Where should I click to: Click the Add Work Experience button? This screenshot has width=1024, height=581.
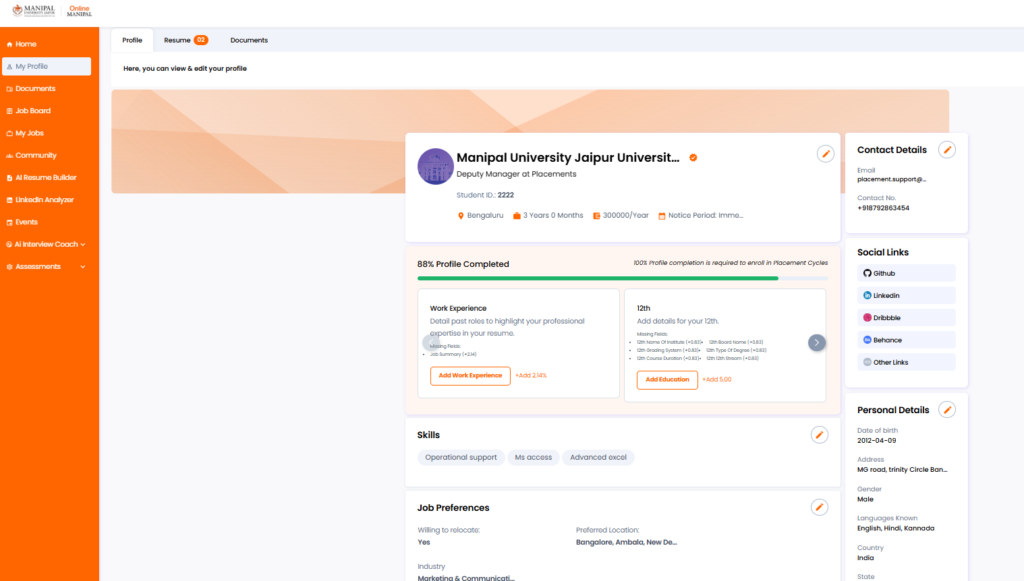pos(470,376)
